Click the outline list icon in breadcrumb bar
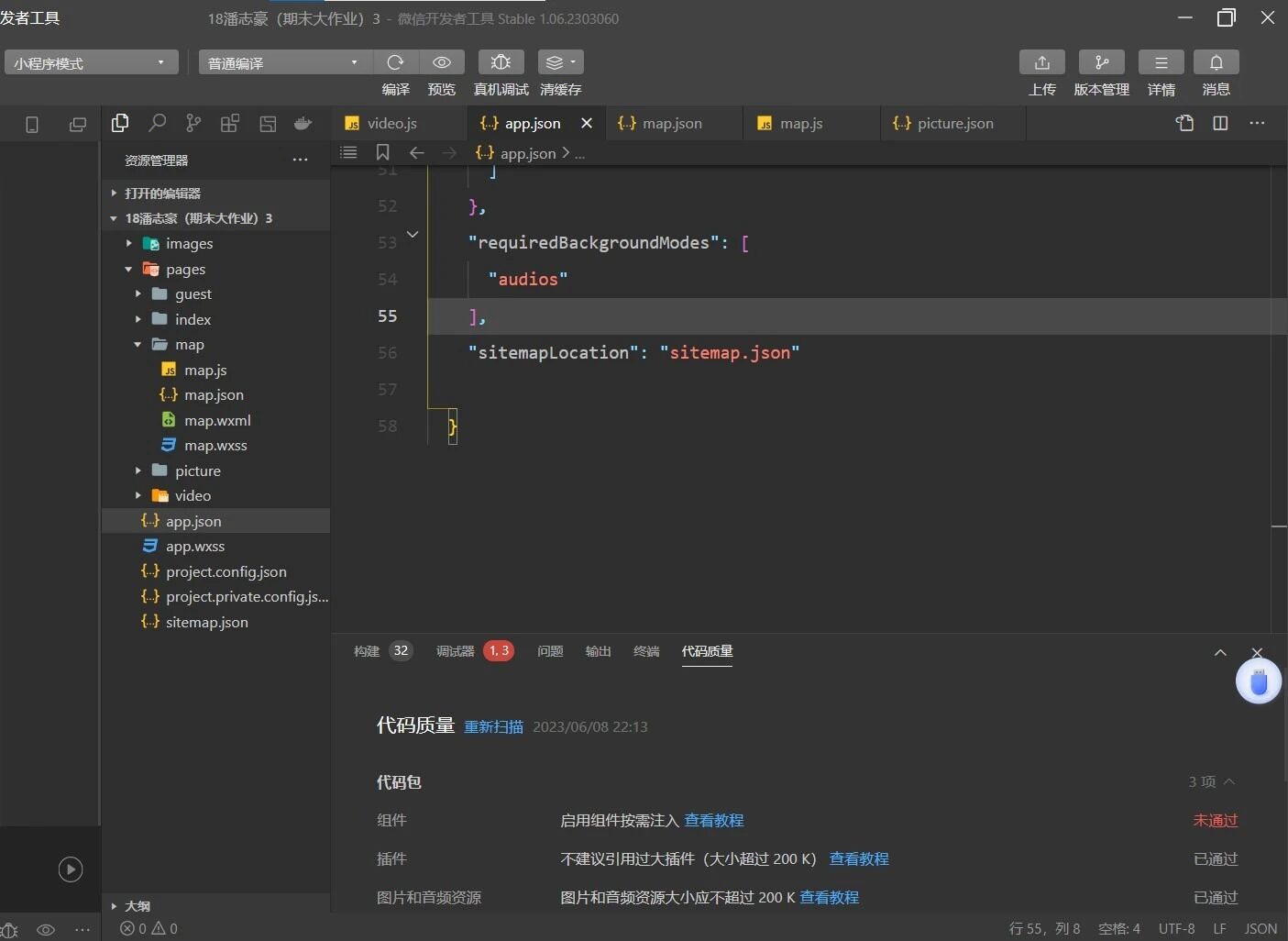The height and width of the screenshot is (941, 1288). click(348, 152)
